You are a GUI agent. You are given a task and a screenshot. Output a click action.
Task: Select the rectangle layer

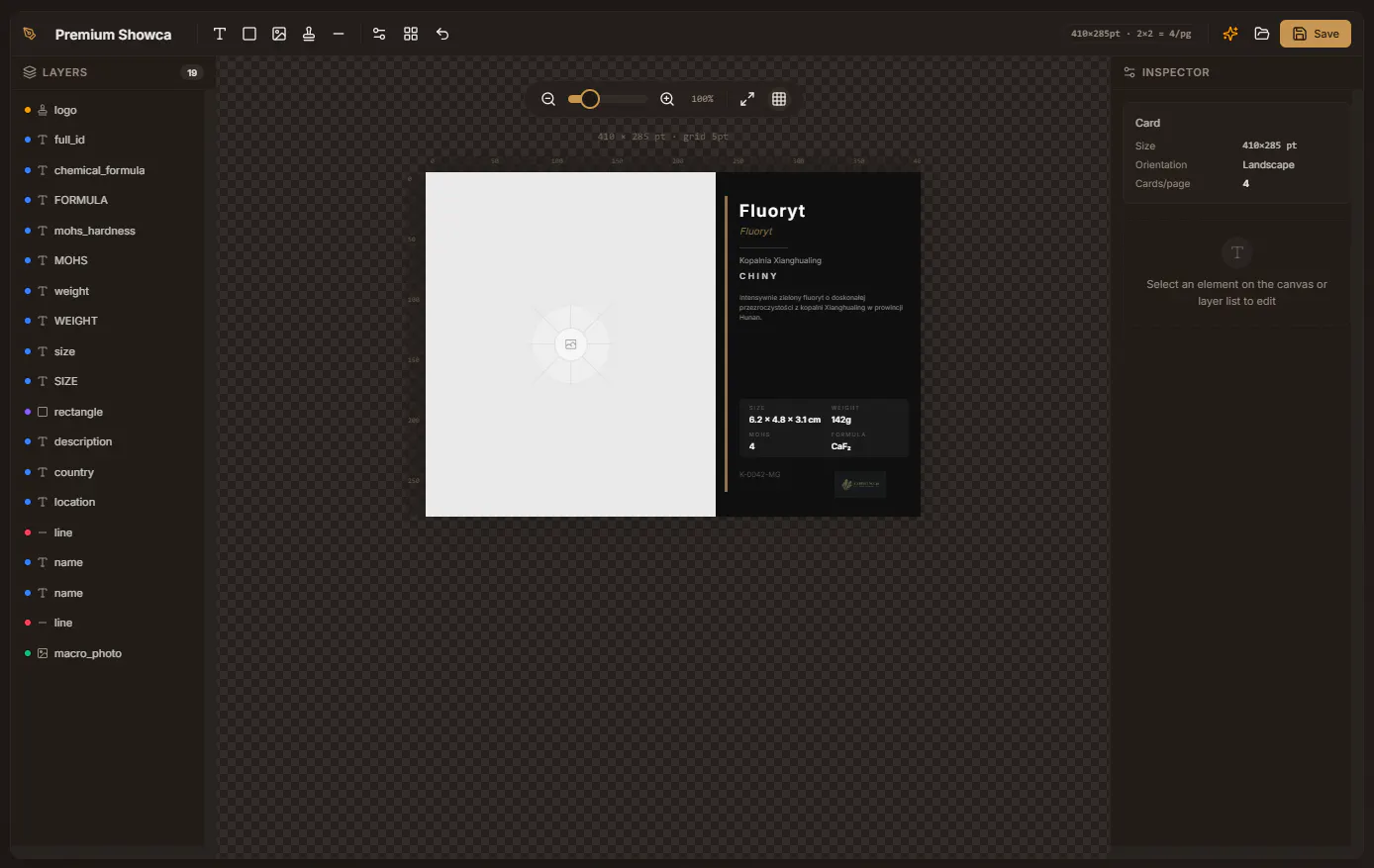[109, 412]
